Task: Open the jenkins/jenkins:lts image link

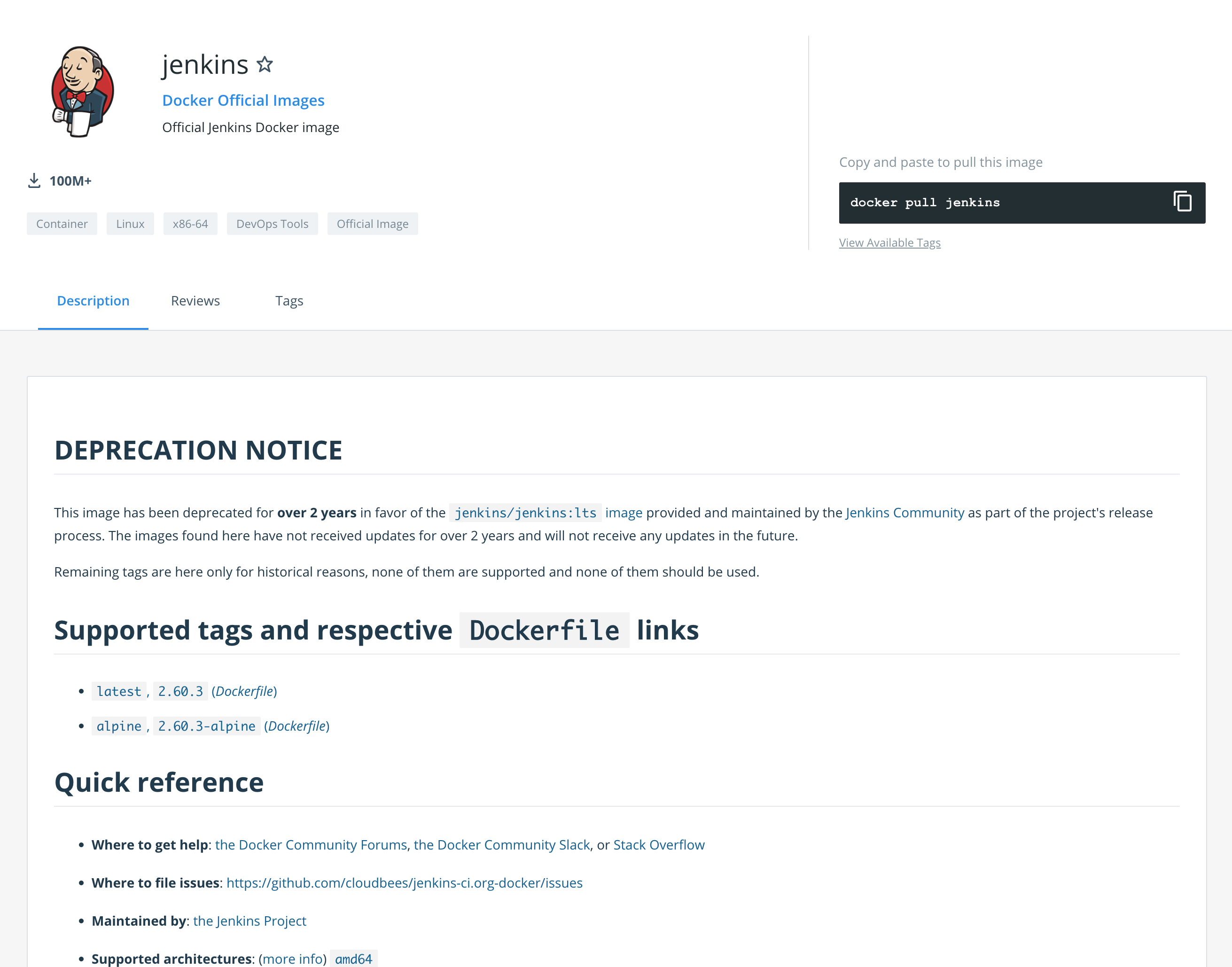Action: (525, 513)
